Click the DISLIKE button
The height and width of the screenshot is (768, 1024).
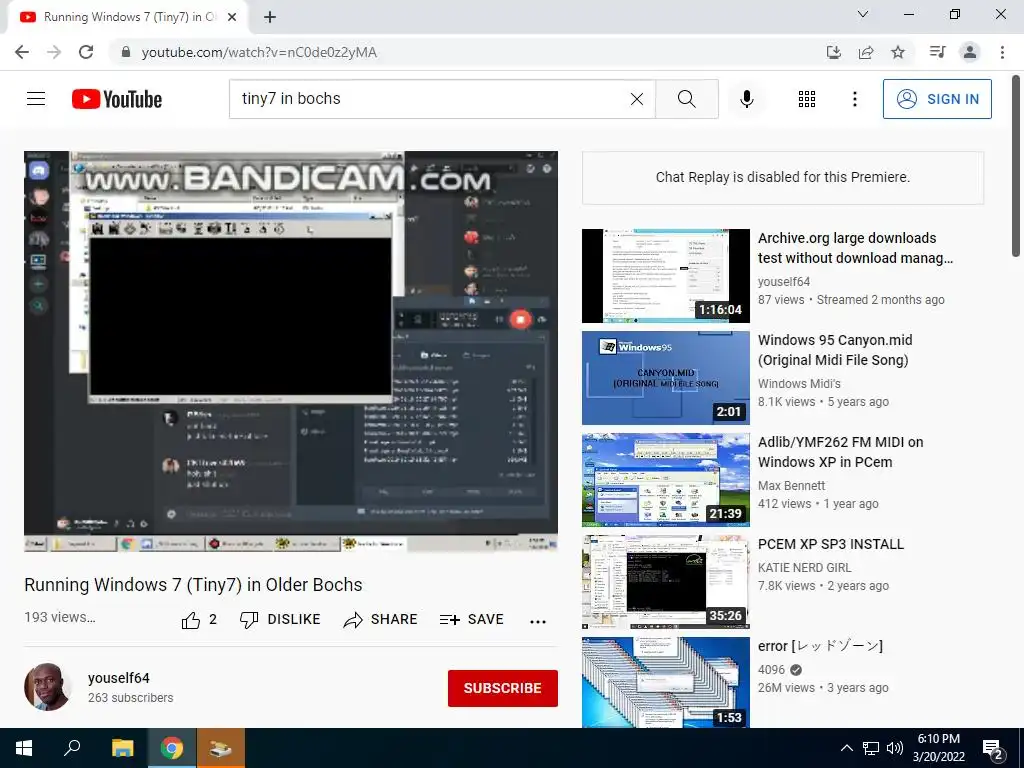click(280, 620)
